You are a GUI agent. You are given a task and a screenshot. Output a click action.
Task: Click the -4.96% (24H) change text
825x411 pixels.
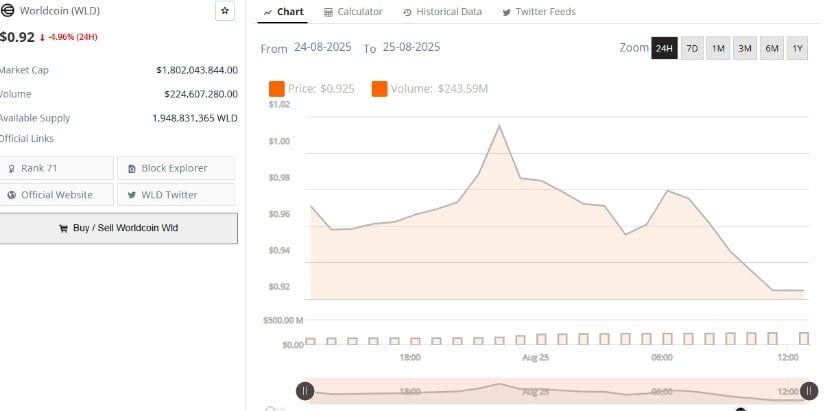72,37
